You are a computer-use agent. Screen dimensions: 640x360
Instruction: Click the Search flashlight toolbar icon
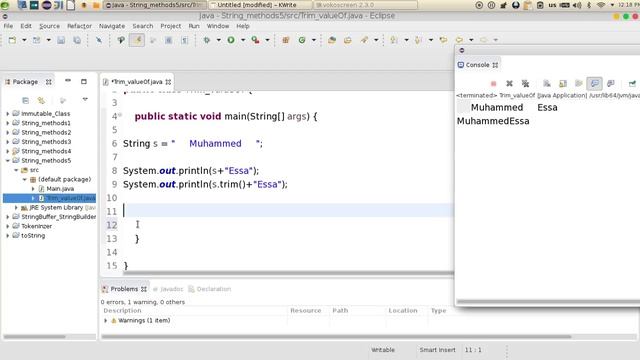(x=364, y=40)
